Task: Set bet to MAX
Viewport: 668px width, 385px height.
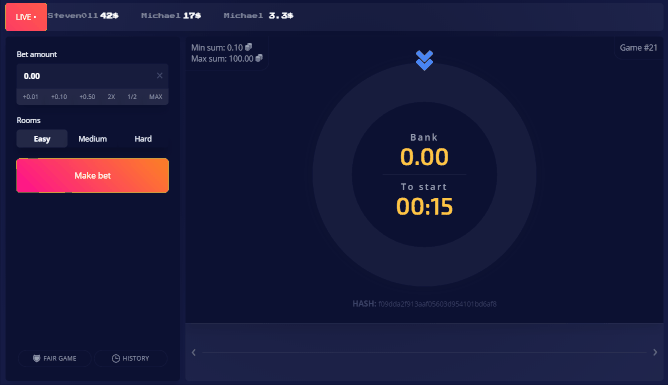Action: [155, 97]
